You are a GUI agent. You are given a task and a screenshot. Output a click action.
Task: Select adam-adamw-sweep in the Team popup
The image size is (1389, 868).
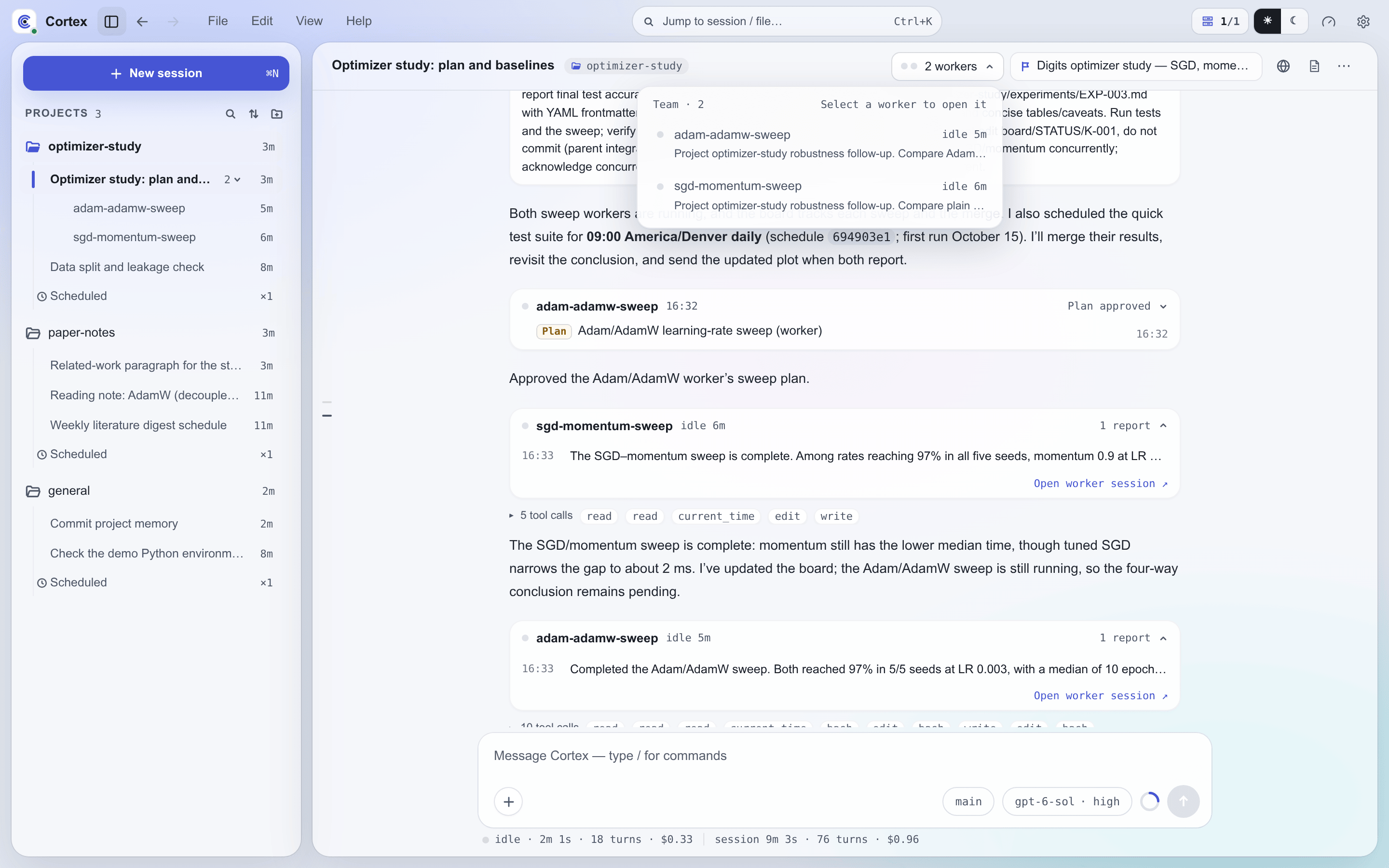819,144
